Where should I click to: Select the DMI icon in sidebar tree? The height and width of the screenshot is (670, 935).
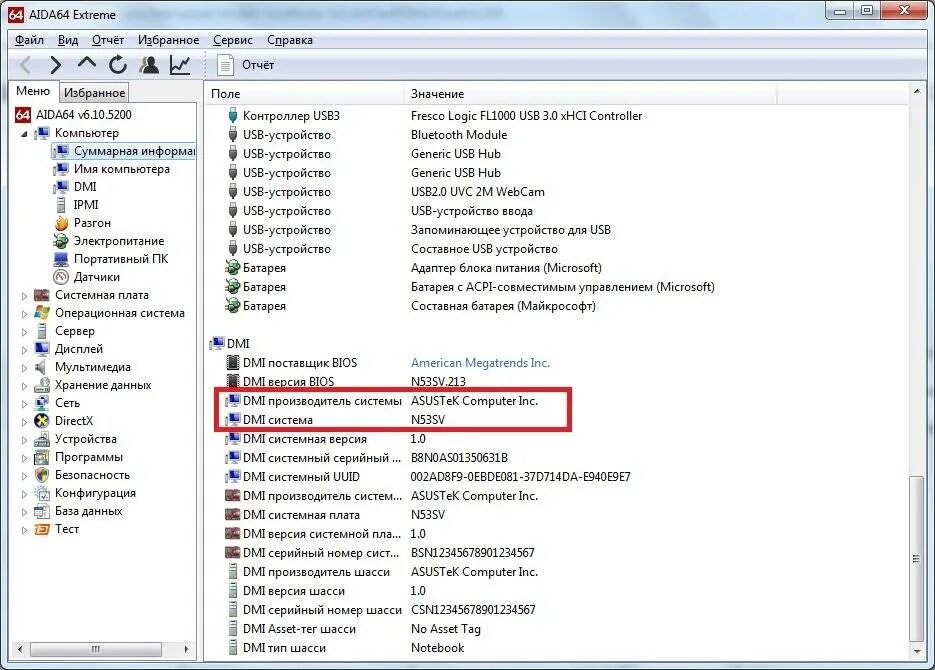coord(61,187)
